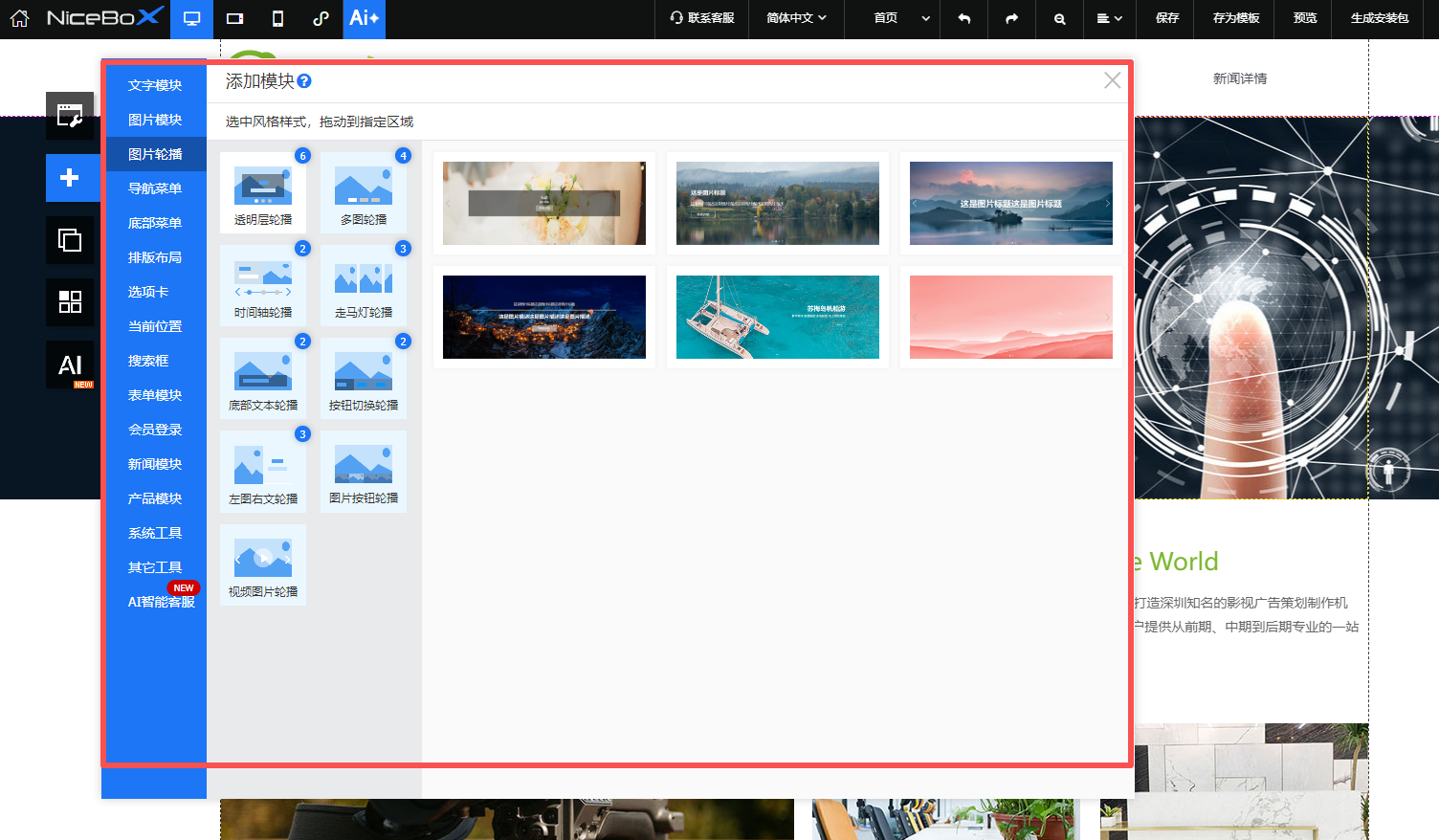Click 生成安装包 button
1439x840 pixels.
1379,18
